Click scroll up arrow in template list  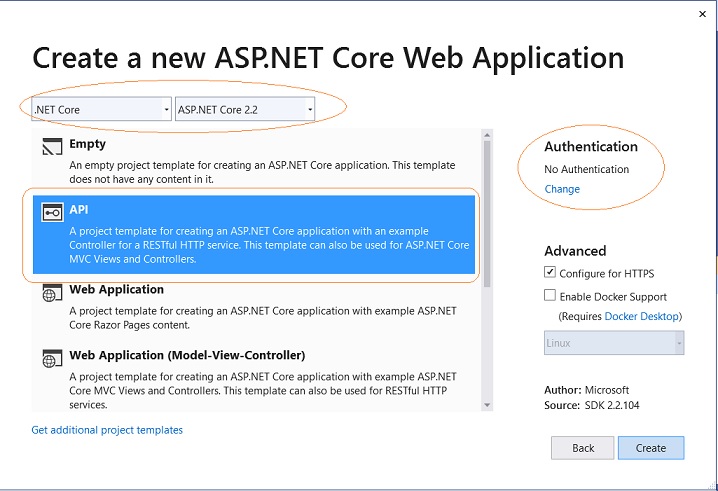[x=487, y=135]
